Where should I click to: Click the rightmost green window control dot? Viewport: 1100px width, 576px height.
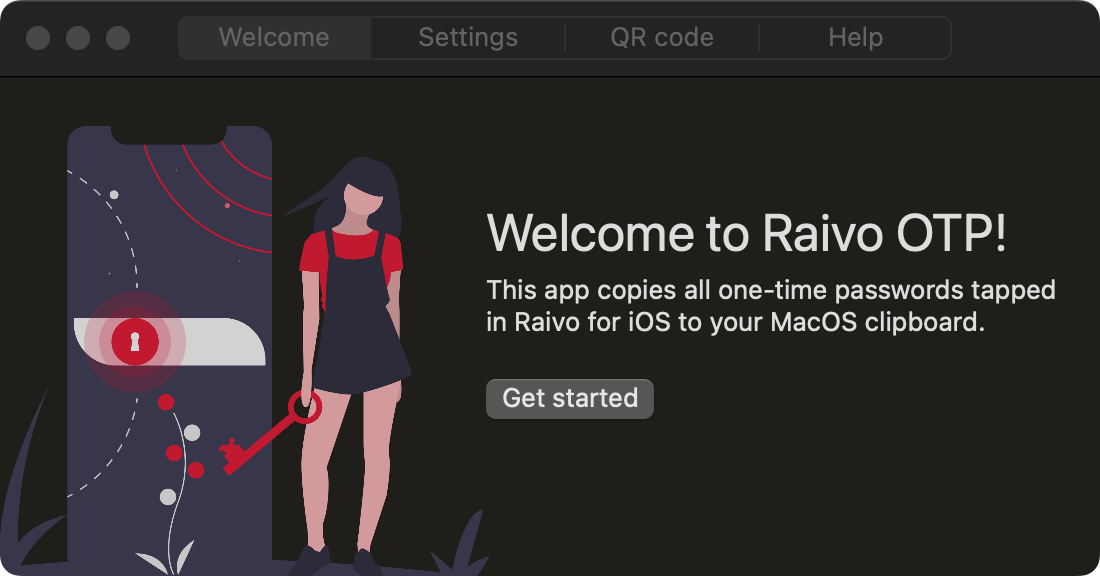pos(117,38)
